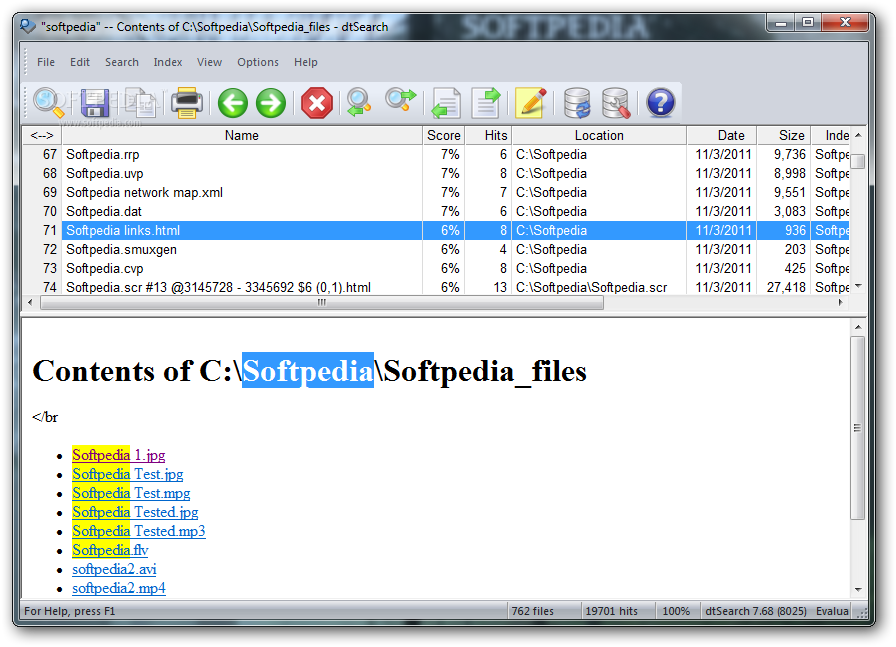The height and width of the screenshot is (647, 896).
Task: Click the preview pane vertical scrollbar thumb
Action: pyautogui.click(x=858, y=428)
